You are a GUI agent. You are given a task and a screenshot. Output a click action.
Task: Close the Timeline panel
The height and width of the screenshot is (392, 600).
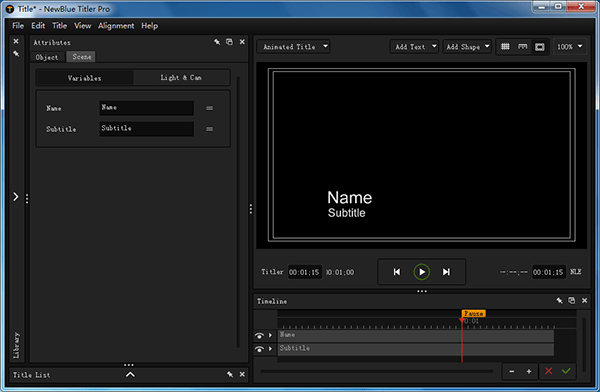point(584,301)
